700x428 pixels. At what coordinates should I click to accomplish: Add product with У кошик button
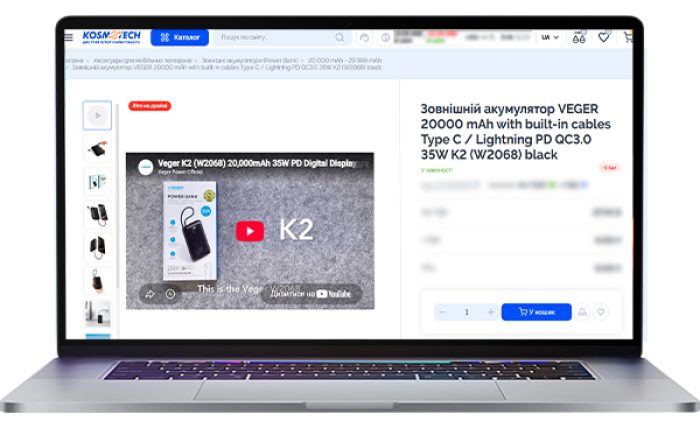coord(536,312)
